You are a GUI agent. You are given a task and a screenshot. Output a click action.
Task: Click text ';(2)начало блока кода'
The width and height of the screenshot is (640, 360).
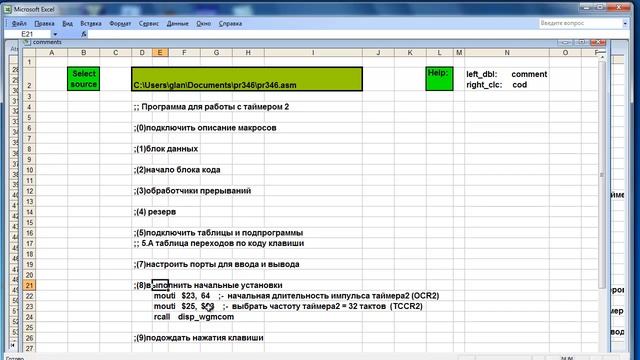pos(177,170)
